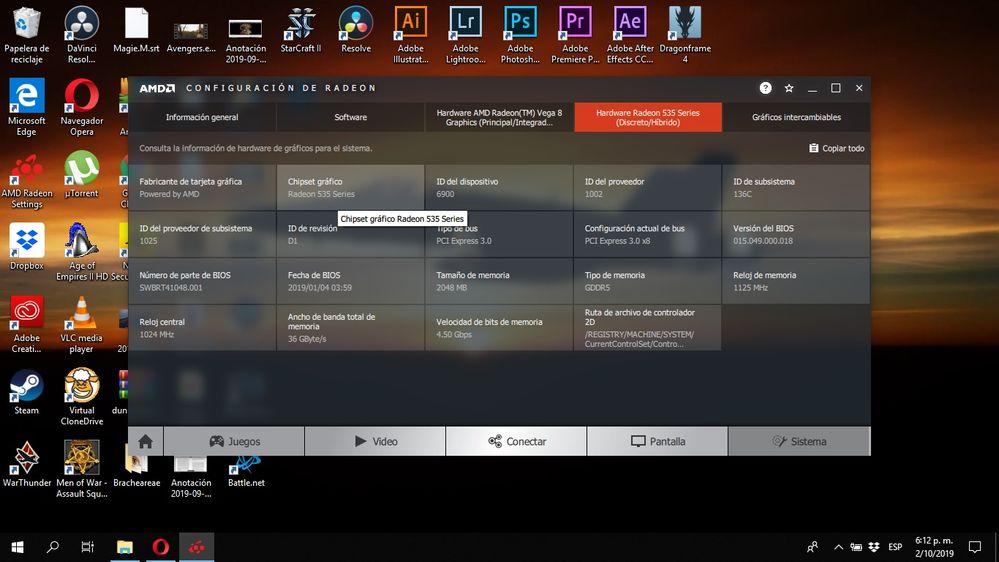Viewport: 999px width, 562px height.
Task: Select Dragonframe 4 desktop shortcut
Action: coord(685,35)
